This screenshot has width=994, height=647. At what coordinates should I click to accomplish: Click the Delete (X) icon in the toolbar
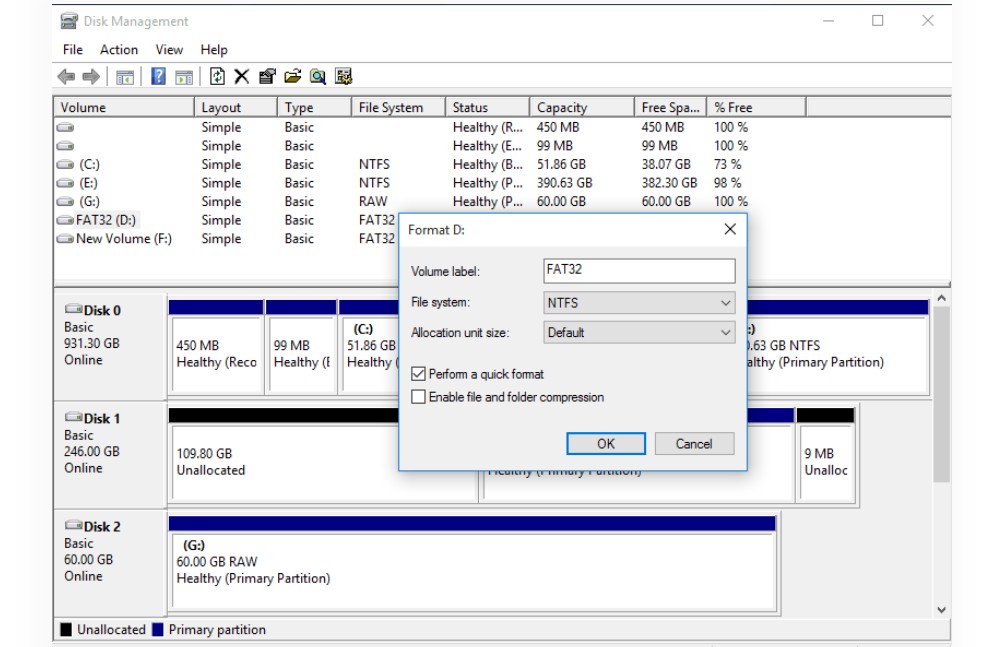pyautogui.click(x=242, y=77)
